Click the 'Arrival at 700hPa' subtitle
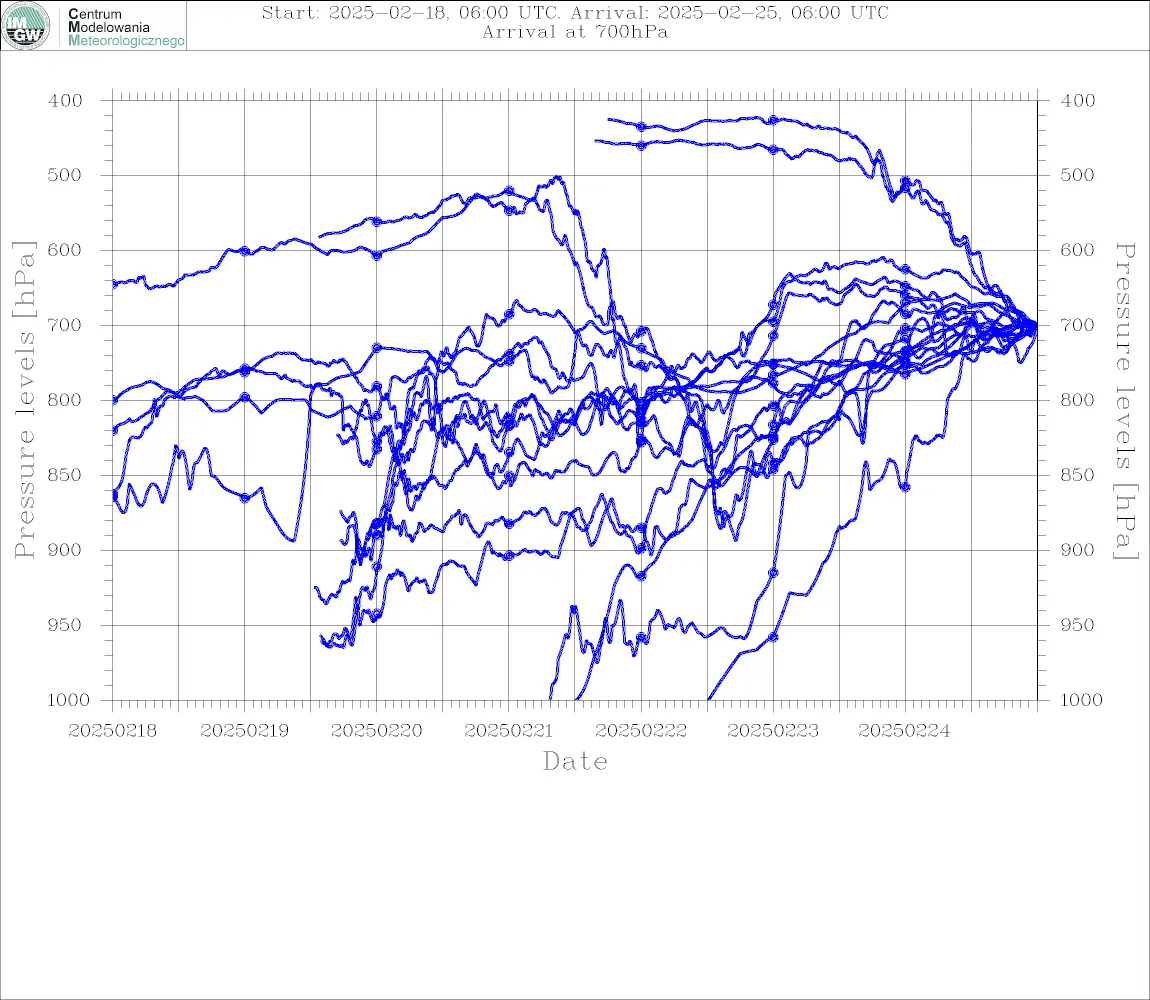This screenshot has width=1150, height=1000. coord(575,32)
